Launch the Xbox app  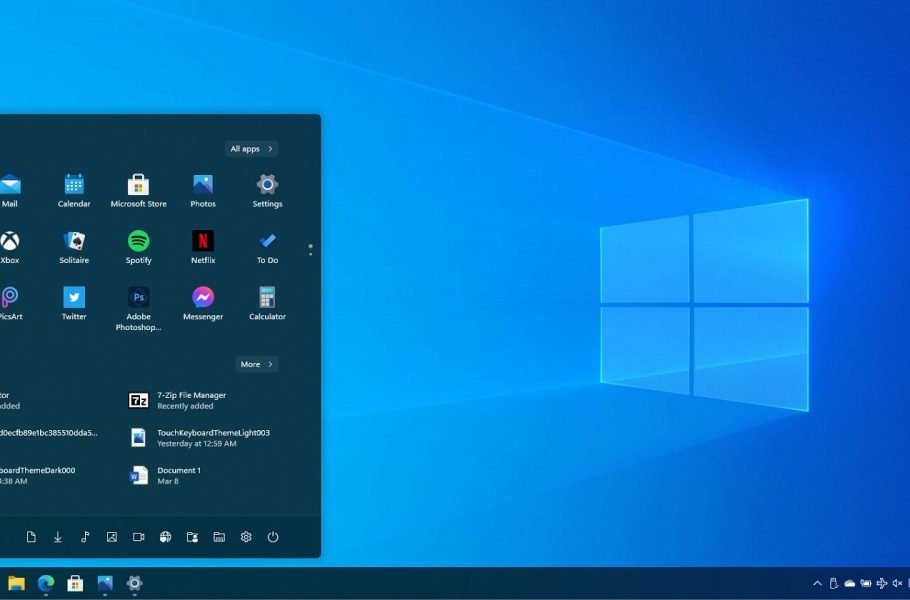click(10, 247)
